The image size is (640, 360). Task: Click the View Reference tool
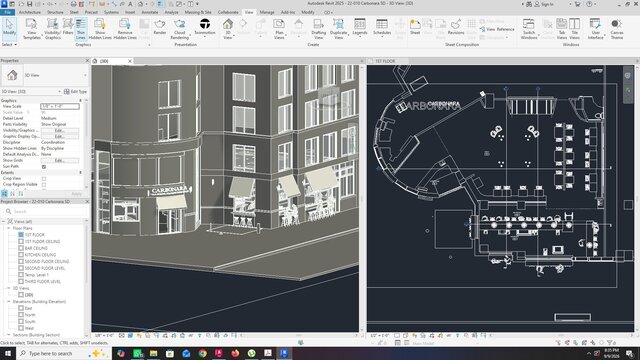497,29
